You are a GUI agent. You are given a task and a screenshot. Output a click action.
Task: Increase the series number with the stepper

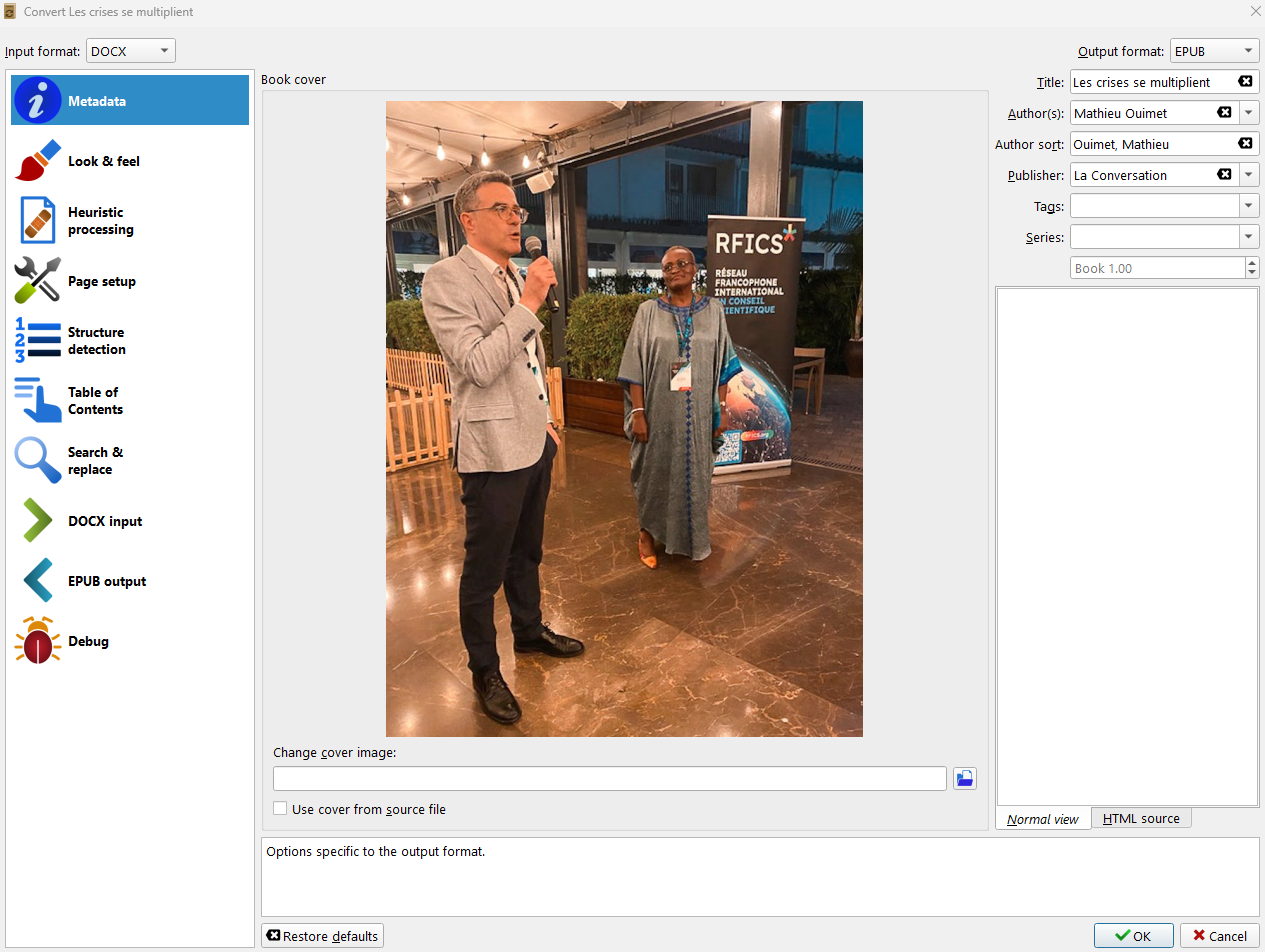pyautogui.click(x=1251, y=262)
